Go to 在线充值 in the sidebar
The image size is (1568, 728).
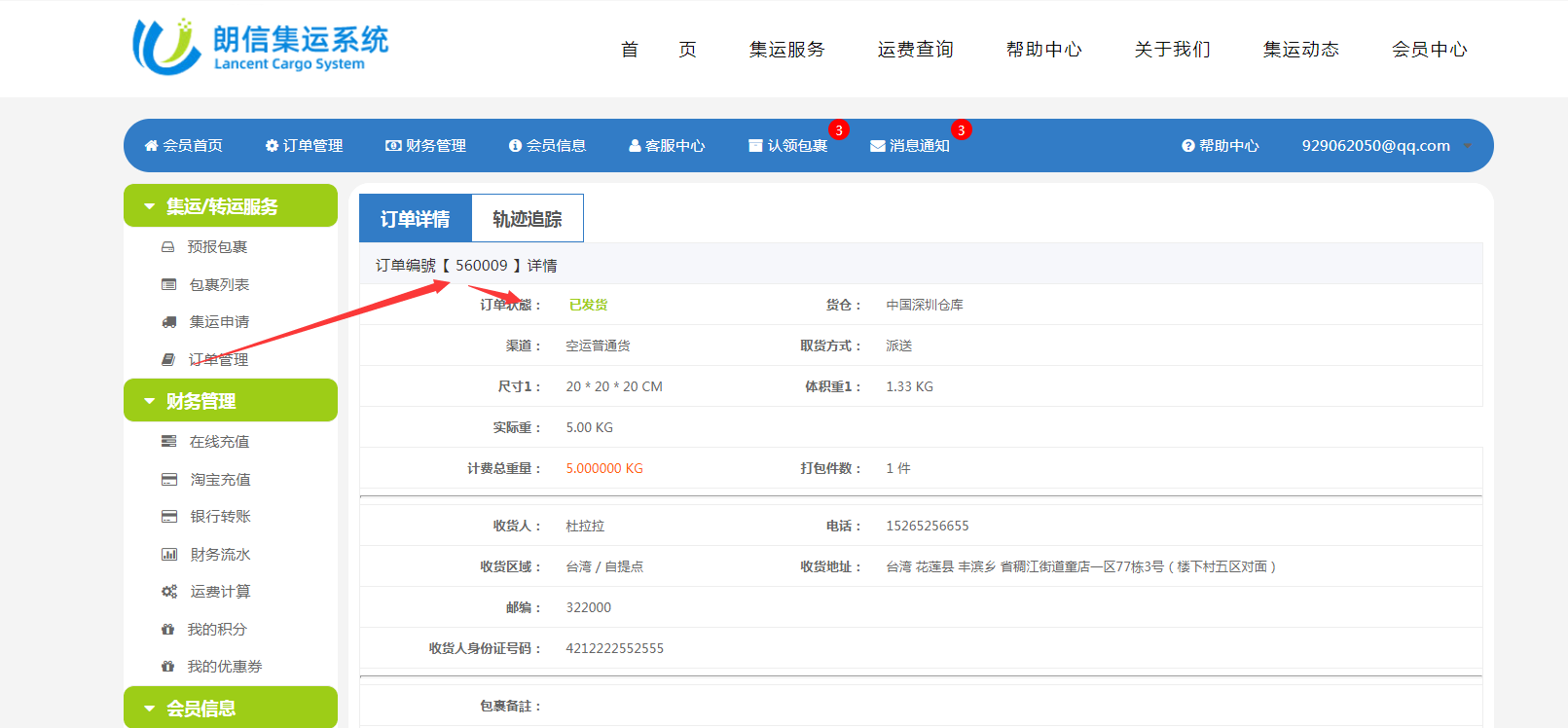coord(219,442)
